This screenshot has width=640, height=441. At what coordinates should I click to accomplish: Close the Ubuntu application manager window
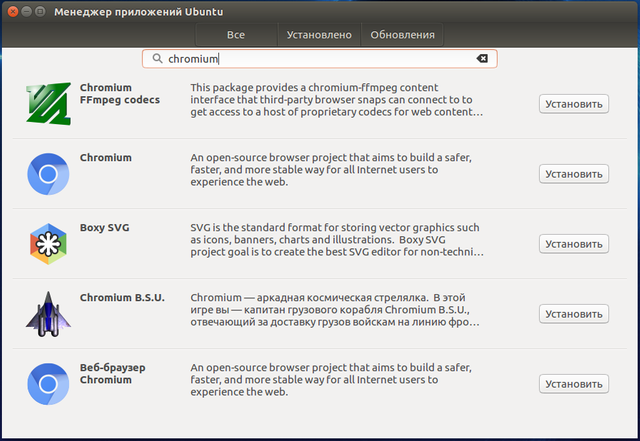tap(13, 10)
